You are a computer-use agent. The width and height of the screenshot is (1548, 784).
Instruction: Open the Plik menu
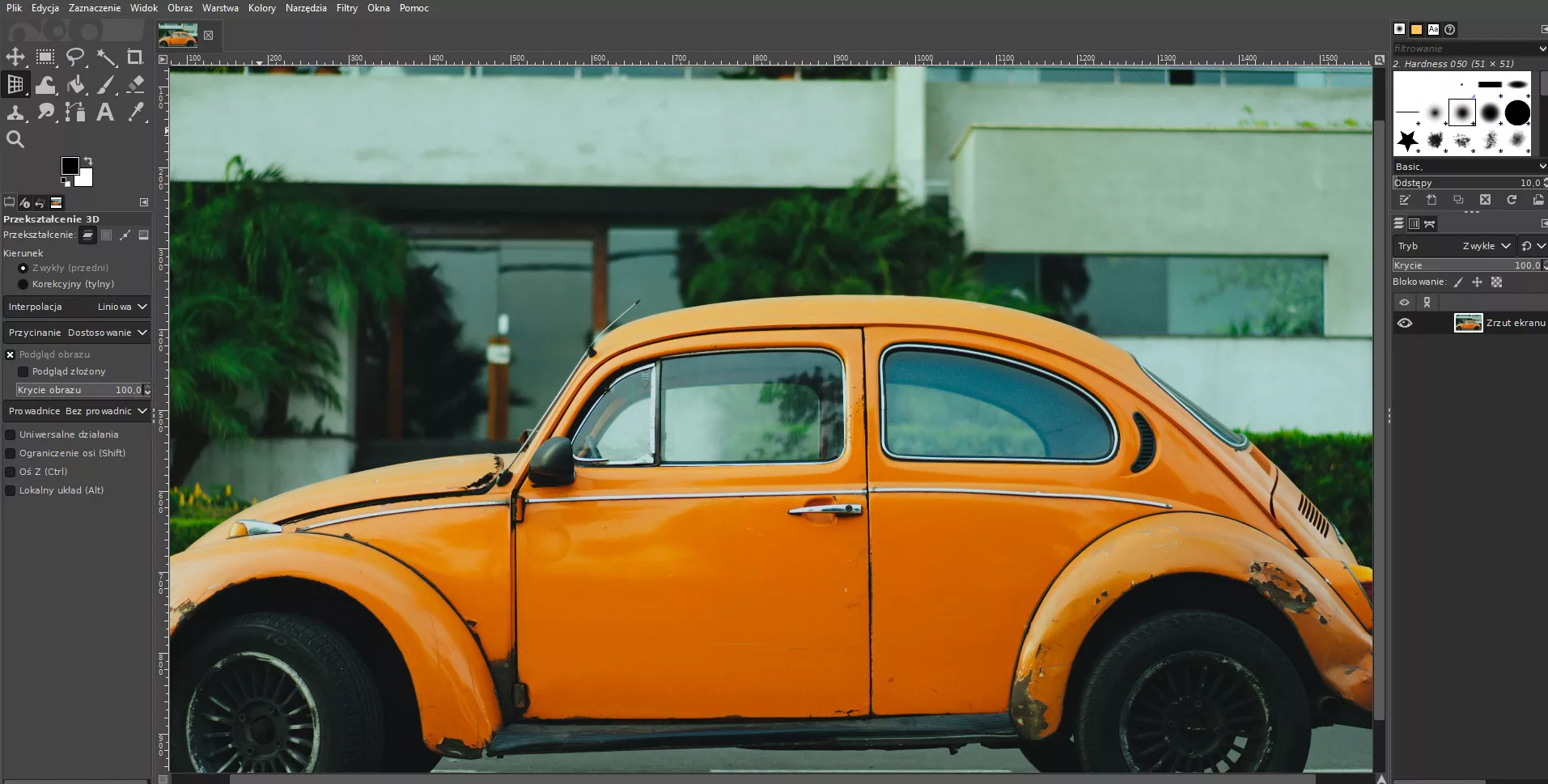[x=15, y=8]
